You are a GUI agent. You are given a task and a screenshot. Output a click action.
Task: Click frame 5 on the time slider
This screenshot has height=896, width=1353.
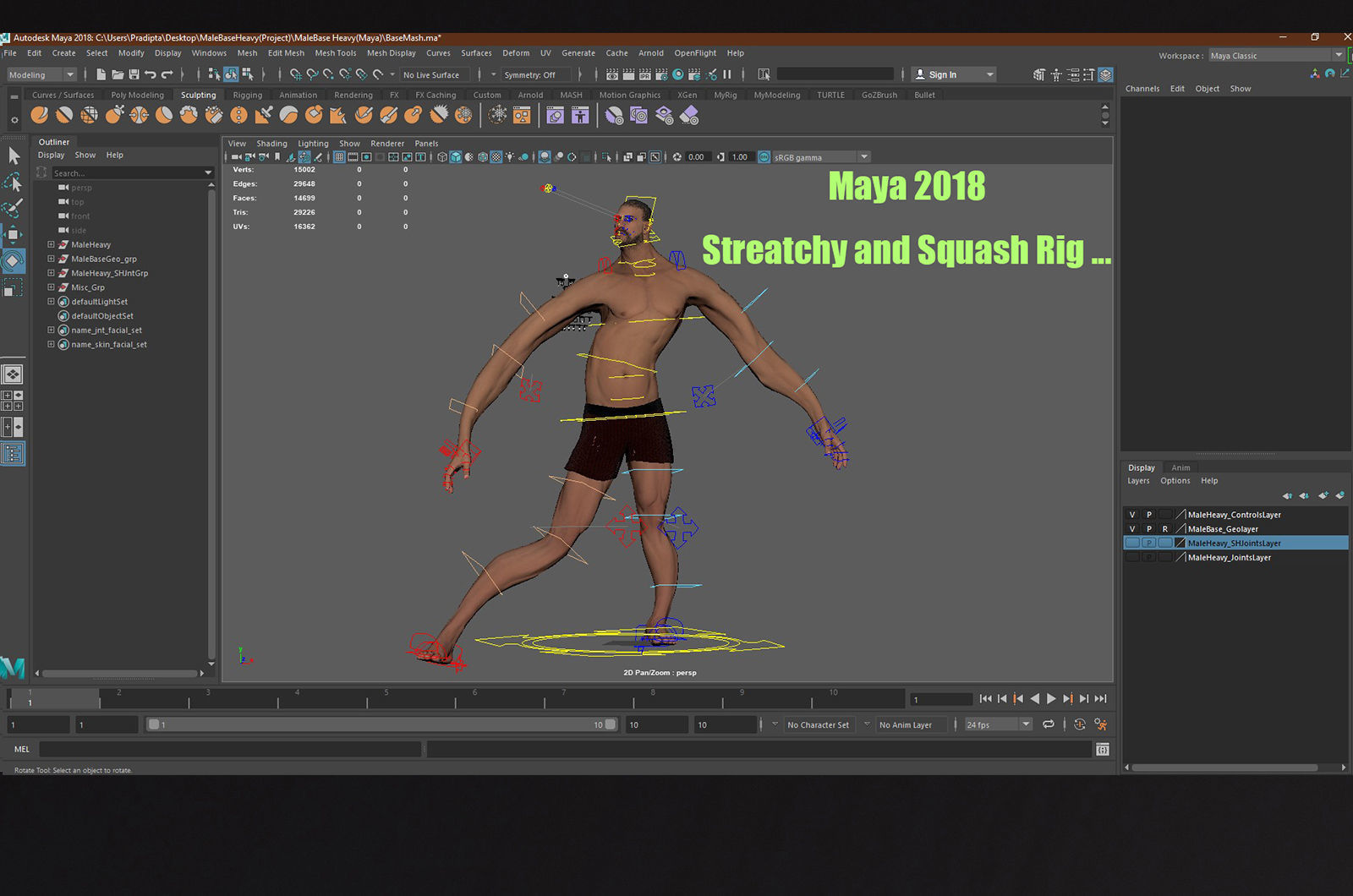[x=386, y=698]
